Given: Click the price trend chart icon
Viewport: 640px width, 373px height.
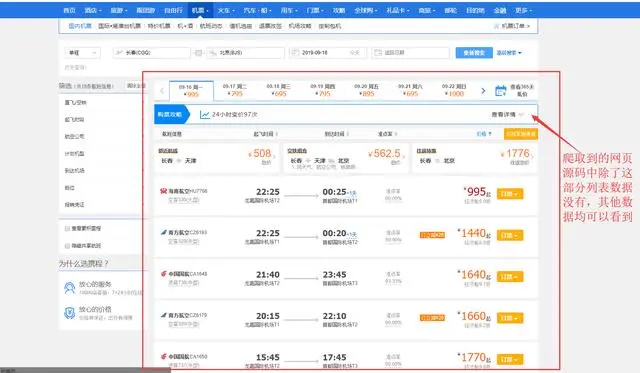Looking at the screenshot, I should (204, 115).
